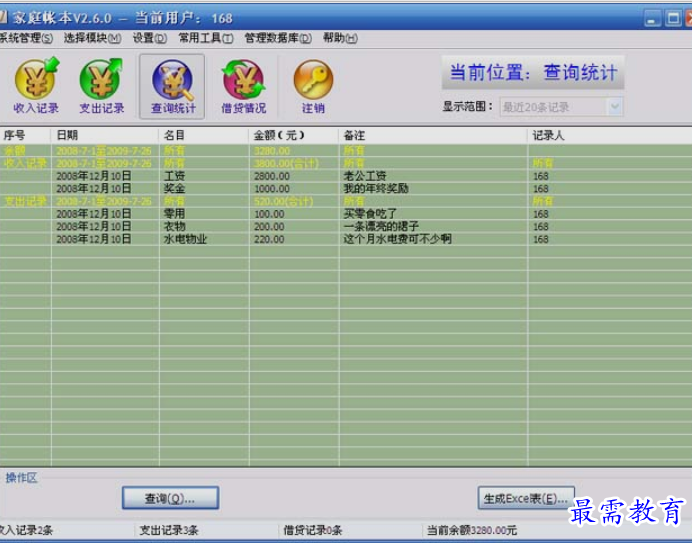Expand the 显示范围 dropdown arrow

coord(615,107)
